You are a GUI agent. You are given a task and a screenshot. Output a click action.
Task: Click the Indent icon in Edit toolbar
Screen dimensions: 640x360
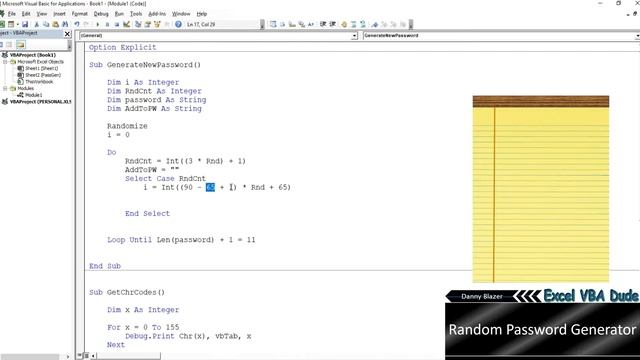click(323, 24)
